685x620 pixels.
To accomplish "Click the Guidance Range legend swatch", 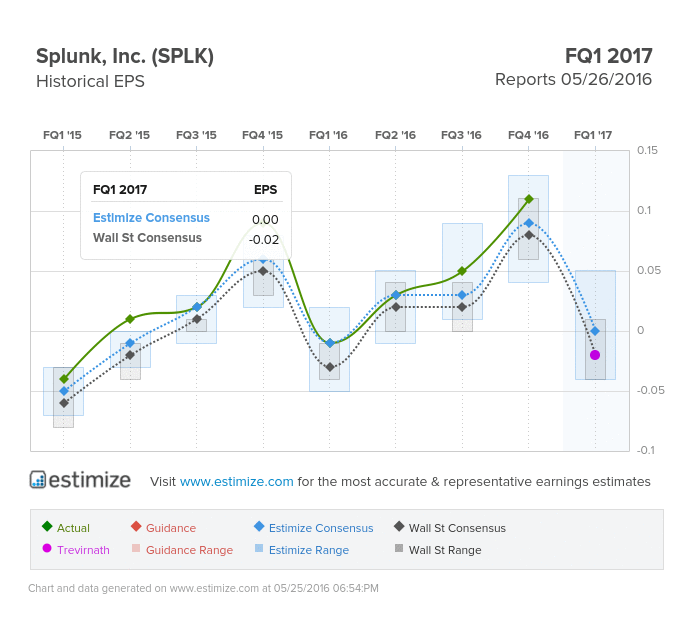I will (136, 548).
